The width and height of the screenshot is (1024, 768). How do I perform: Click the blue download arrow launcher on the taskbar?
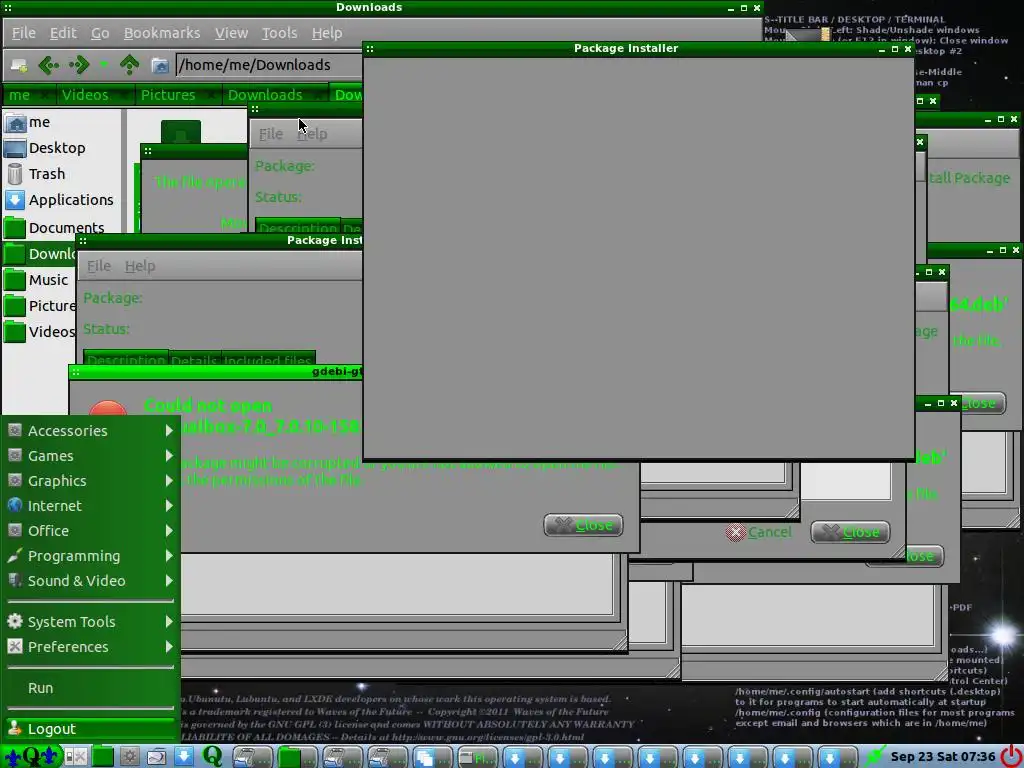(184, 756)
